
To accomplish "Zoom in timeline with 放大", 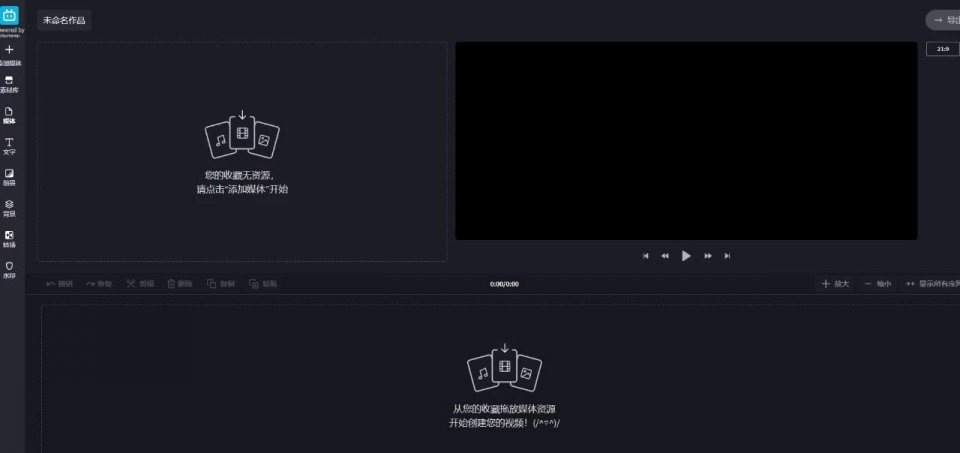I will pyautogui.click(x=836, y=284).
